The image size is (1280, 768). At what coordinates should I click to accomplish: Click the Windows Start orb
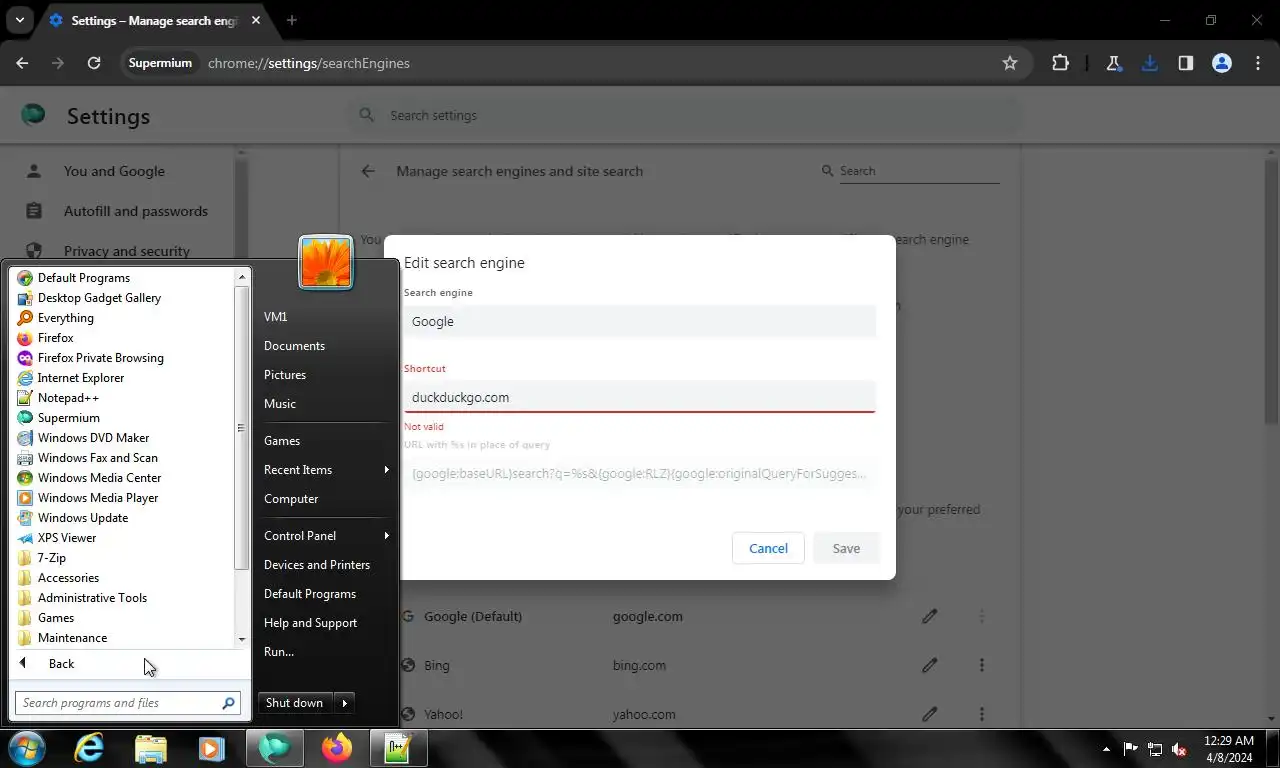click(26, 748)
